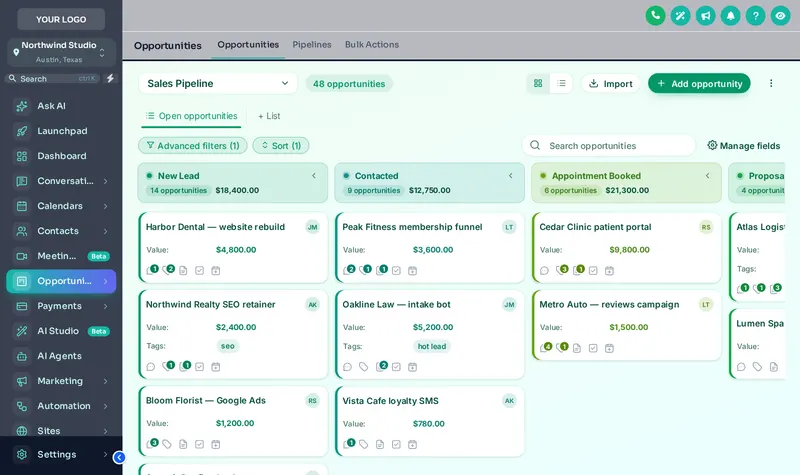
Task: Click calendar icon on Harbor Dental card
Action: tap(216, 270)
